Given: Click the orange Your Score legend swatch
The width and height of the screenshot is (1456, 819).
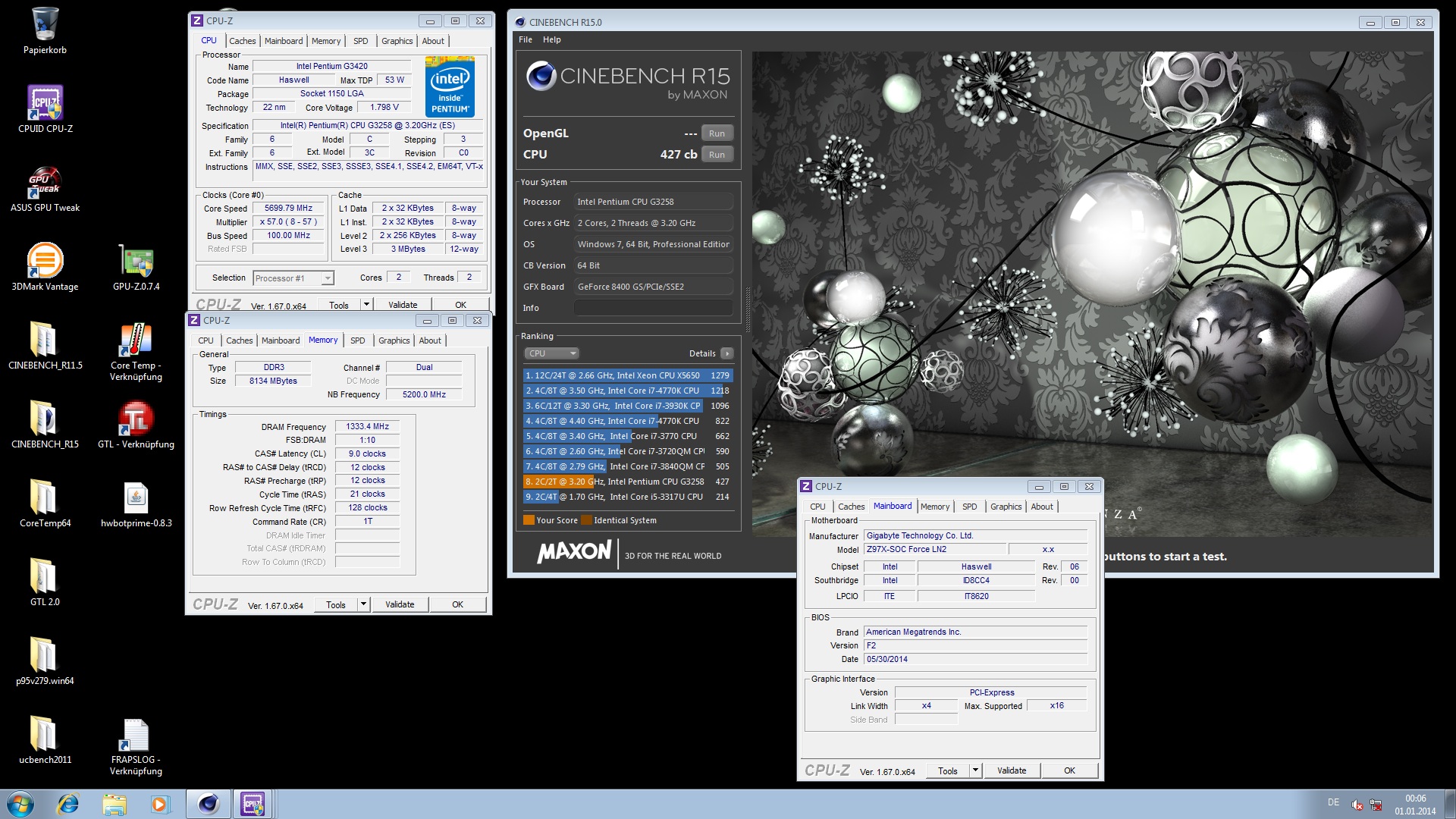Looking at the screenshot, I should tap(529, 520).
